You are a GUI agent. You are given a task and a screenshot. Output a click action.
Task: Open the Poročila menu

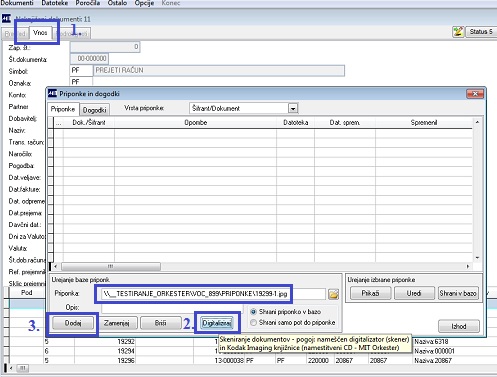(88, 3)
